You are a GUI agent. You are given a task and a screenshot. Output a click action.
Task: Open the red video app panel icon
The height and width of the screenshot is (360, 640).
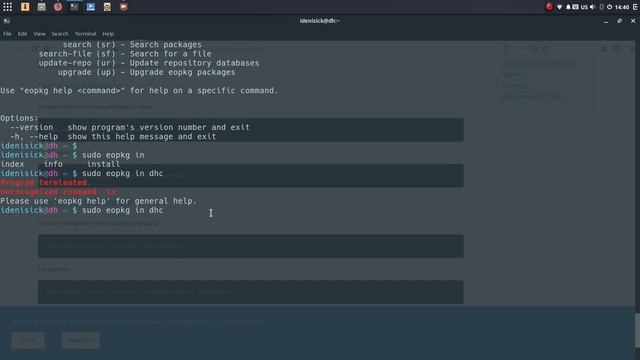123,7
